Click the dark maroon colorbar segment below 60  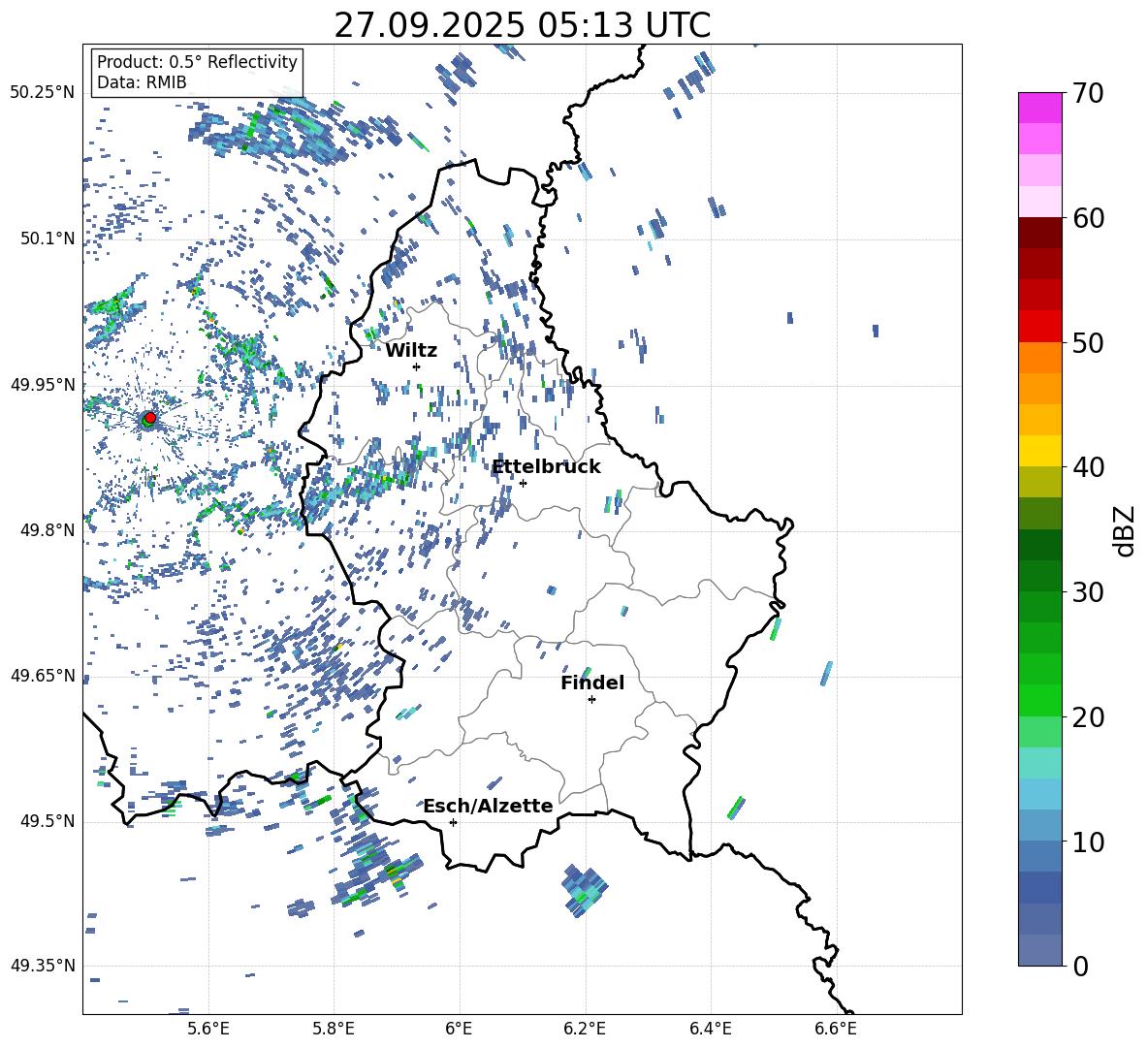[x=1040, y=233]
